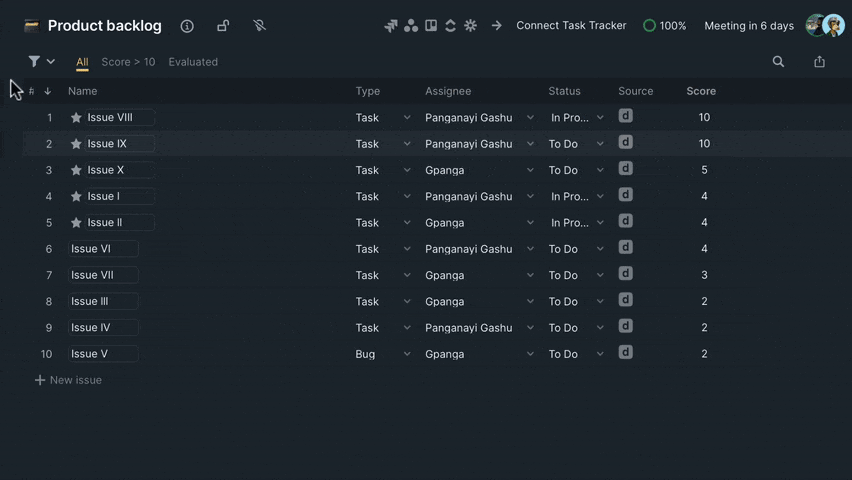Toggle the unlocked padlock icon
This screenshot has height=480, width=852.
223,26
